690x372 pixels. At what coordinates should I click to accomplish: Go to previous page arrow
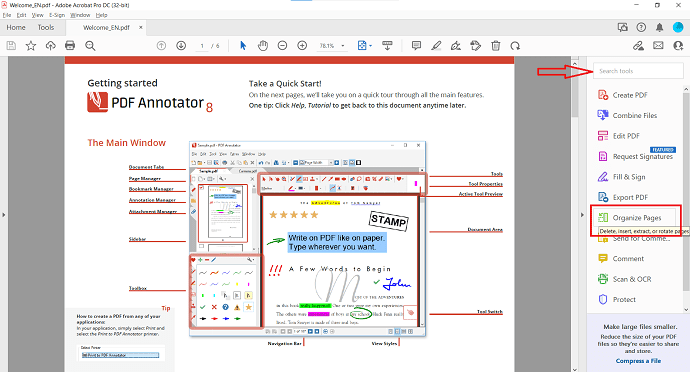(161, 46)
